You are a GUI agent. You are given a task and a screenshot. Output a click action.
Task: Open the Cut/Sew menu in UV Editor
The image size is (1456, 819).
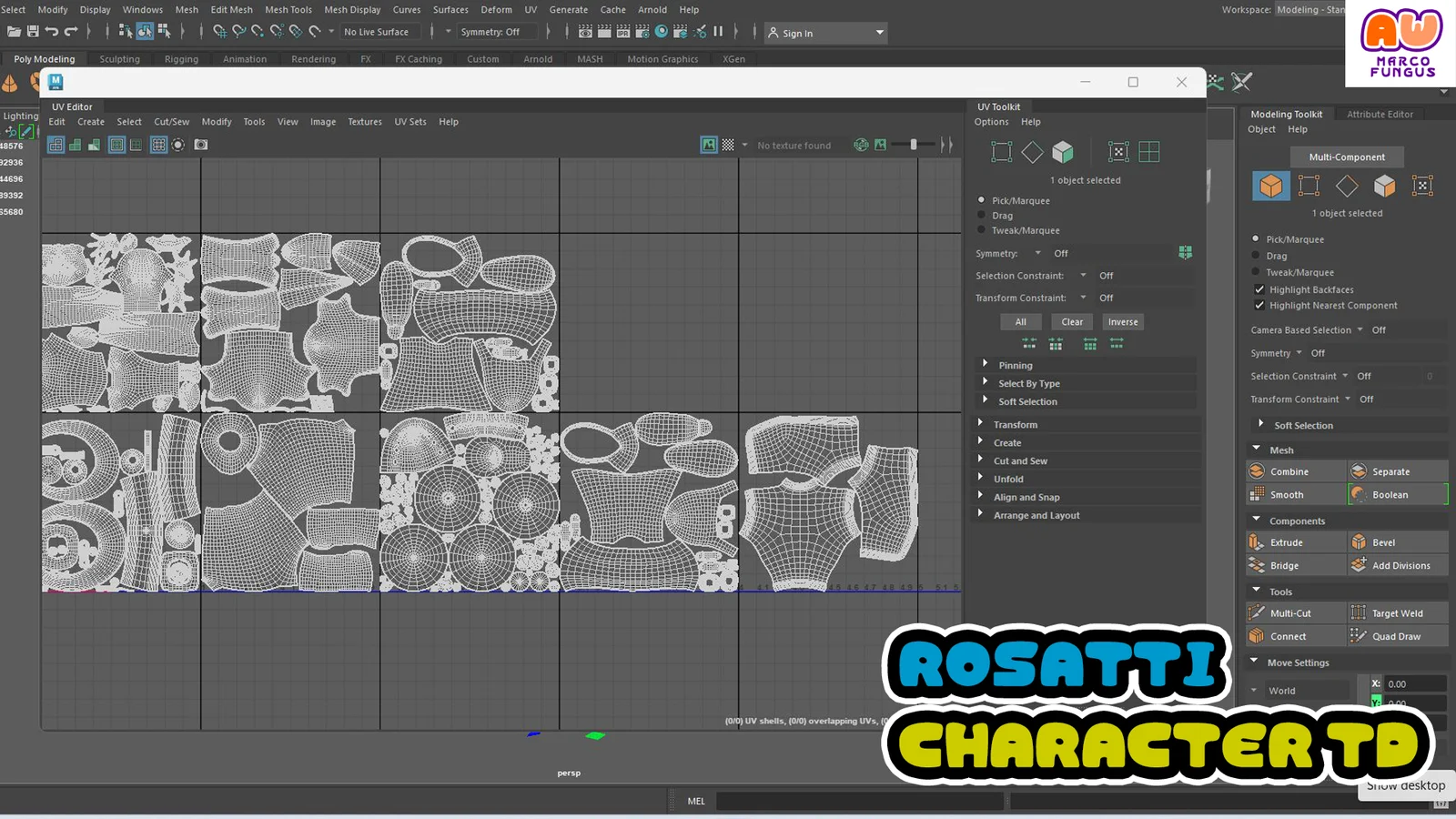pos(171,121)
